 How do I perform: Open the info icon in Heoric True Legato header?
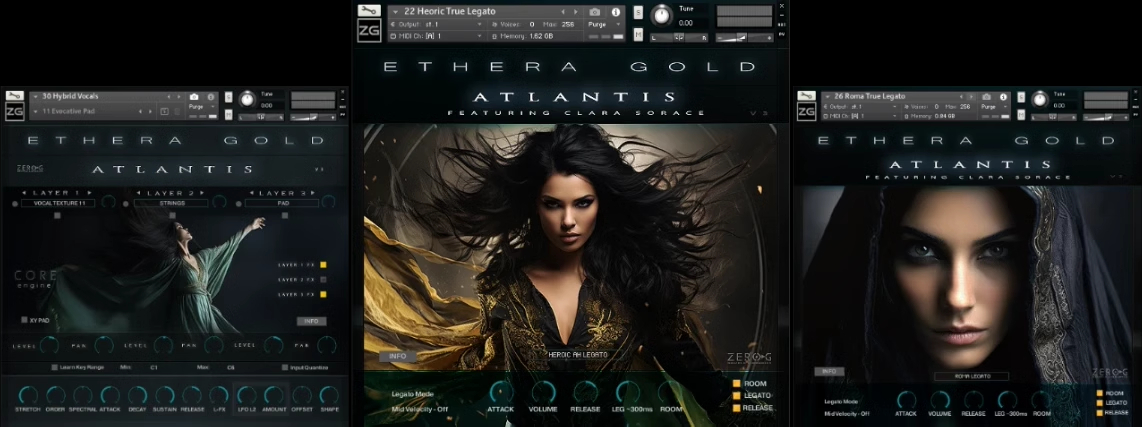[616, 12]
